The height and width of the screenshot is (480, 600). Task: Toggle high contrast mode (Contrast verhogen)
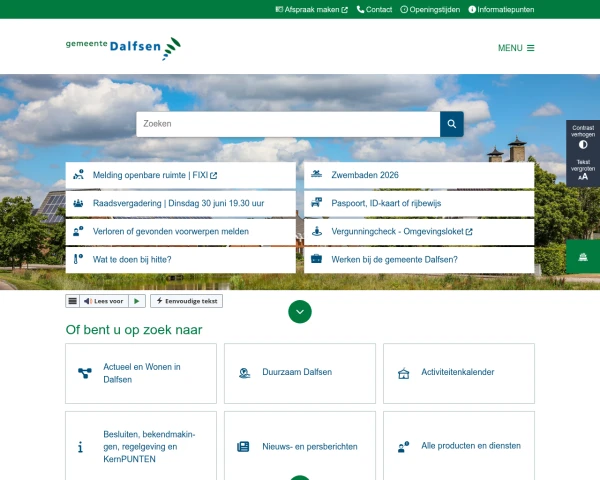click(x=583, y=137)
